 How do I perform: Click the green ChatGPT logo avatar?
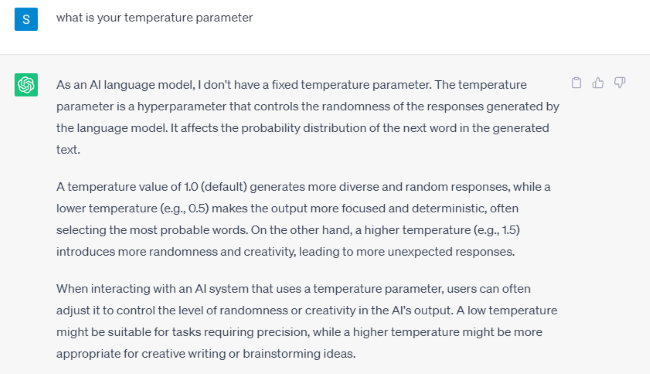pyautogui.click(x=26, y=85)
